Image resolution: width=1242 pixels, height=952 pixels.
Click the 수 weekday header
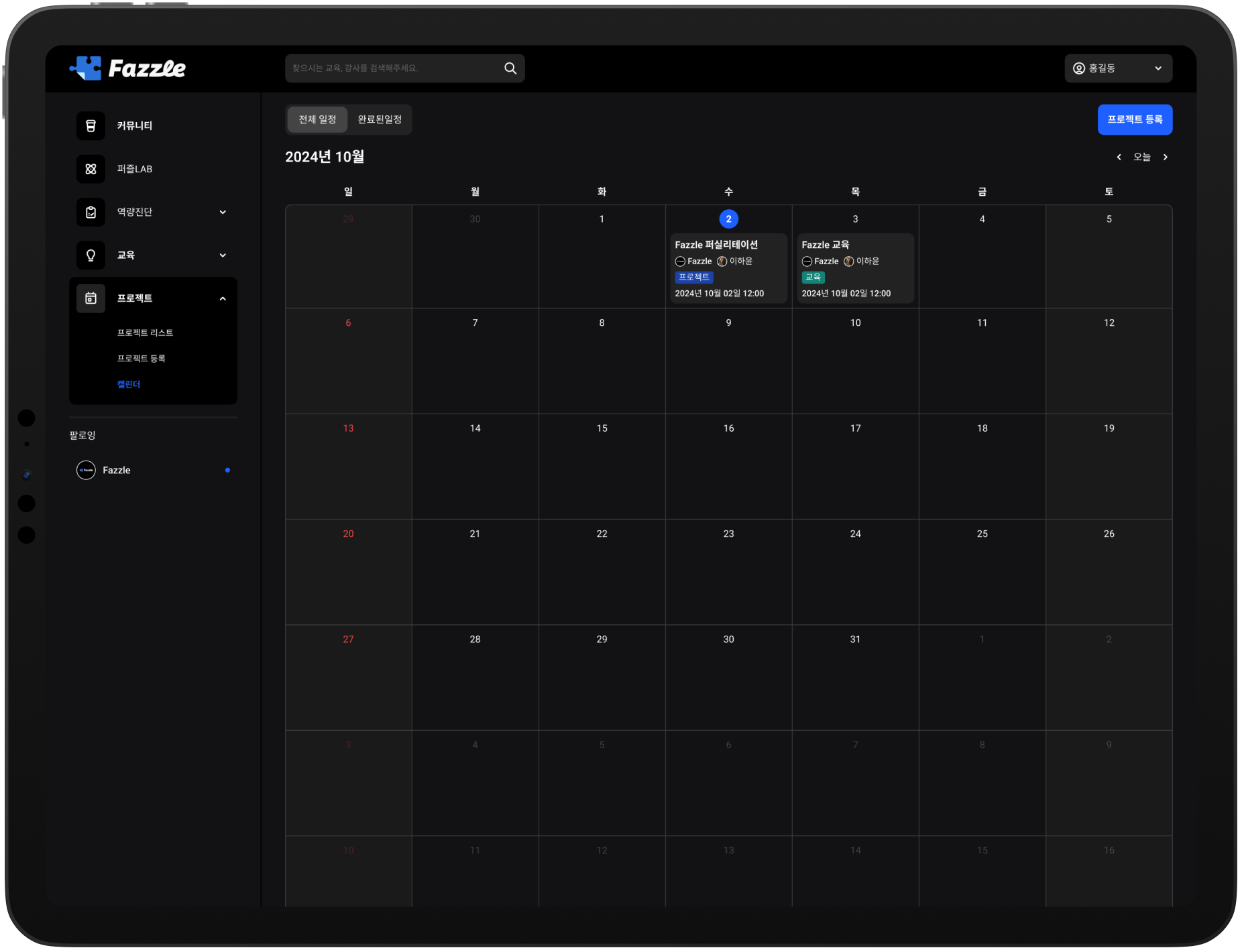pyautogui.click(x=729, y=192)
